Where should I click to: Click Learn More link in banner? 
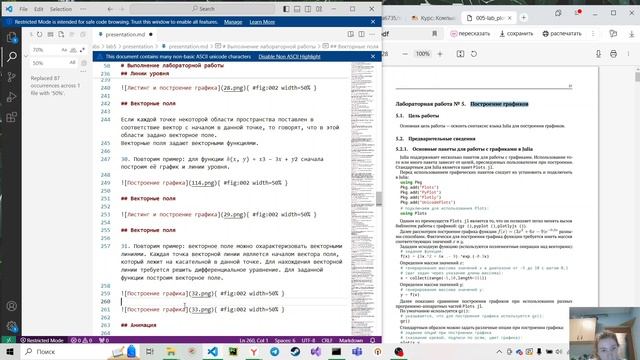[x=262, y=22]
